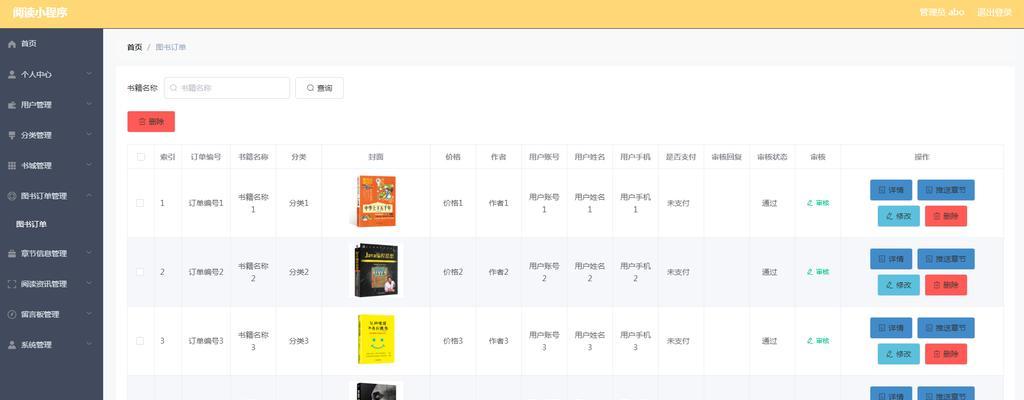
Task: Expand the 用户管理 menu arrow
Action: point(89,105)
